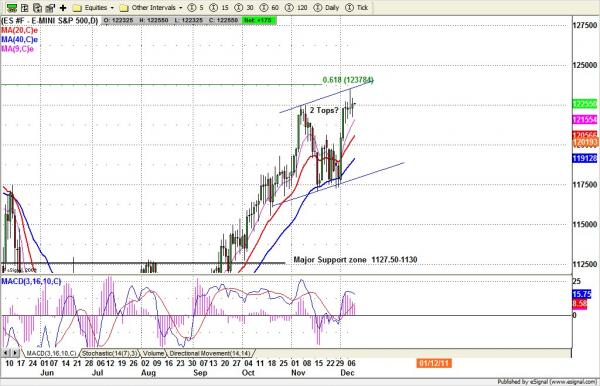The height and width of the screenshot is (386, 600).
Task: Click the orange 01/12/11 date marker
Action: pos(434,363)
